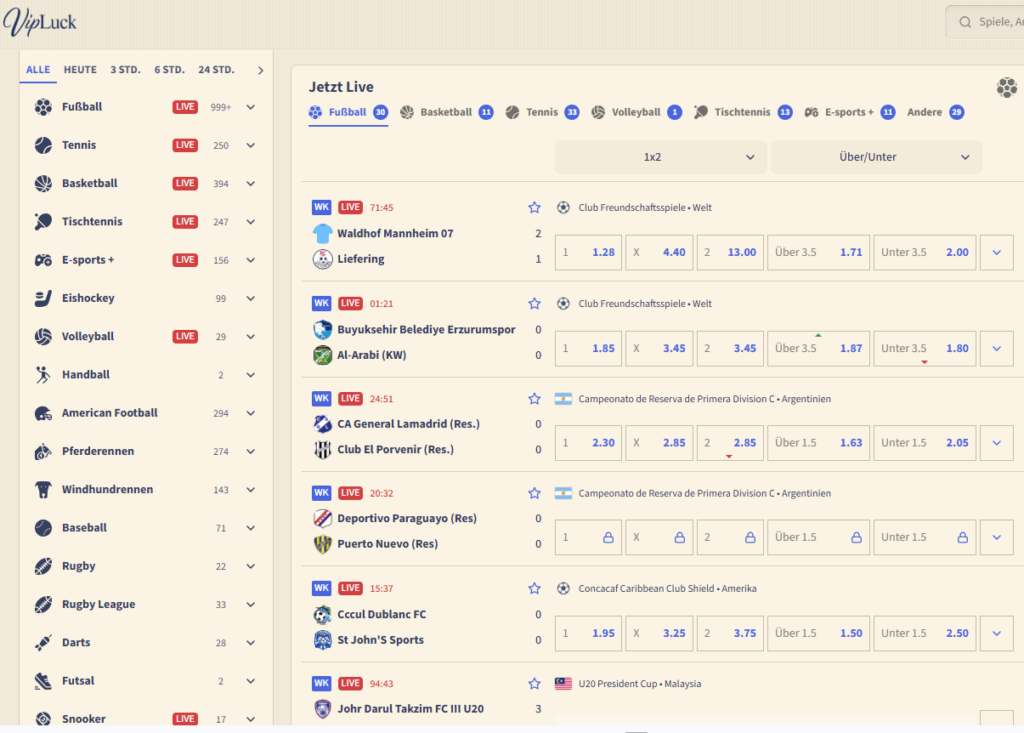Favorite the CA General Lamadrid match star

pyautogui.click(x=534, y=399)
